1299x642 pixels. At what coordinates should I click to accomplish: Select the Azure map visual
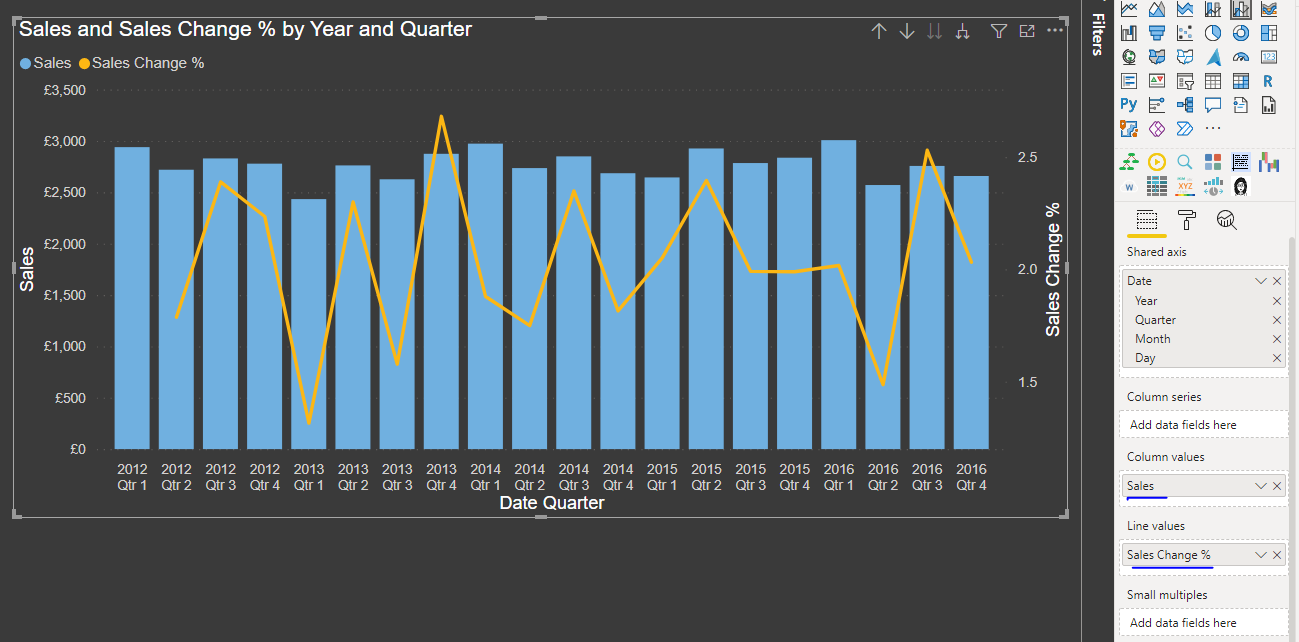click(1213, 57)
